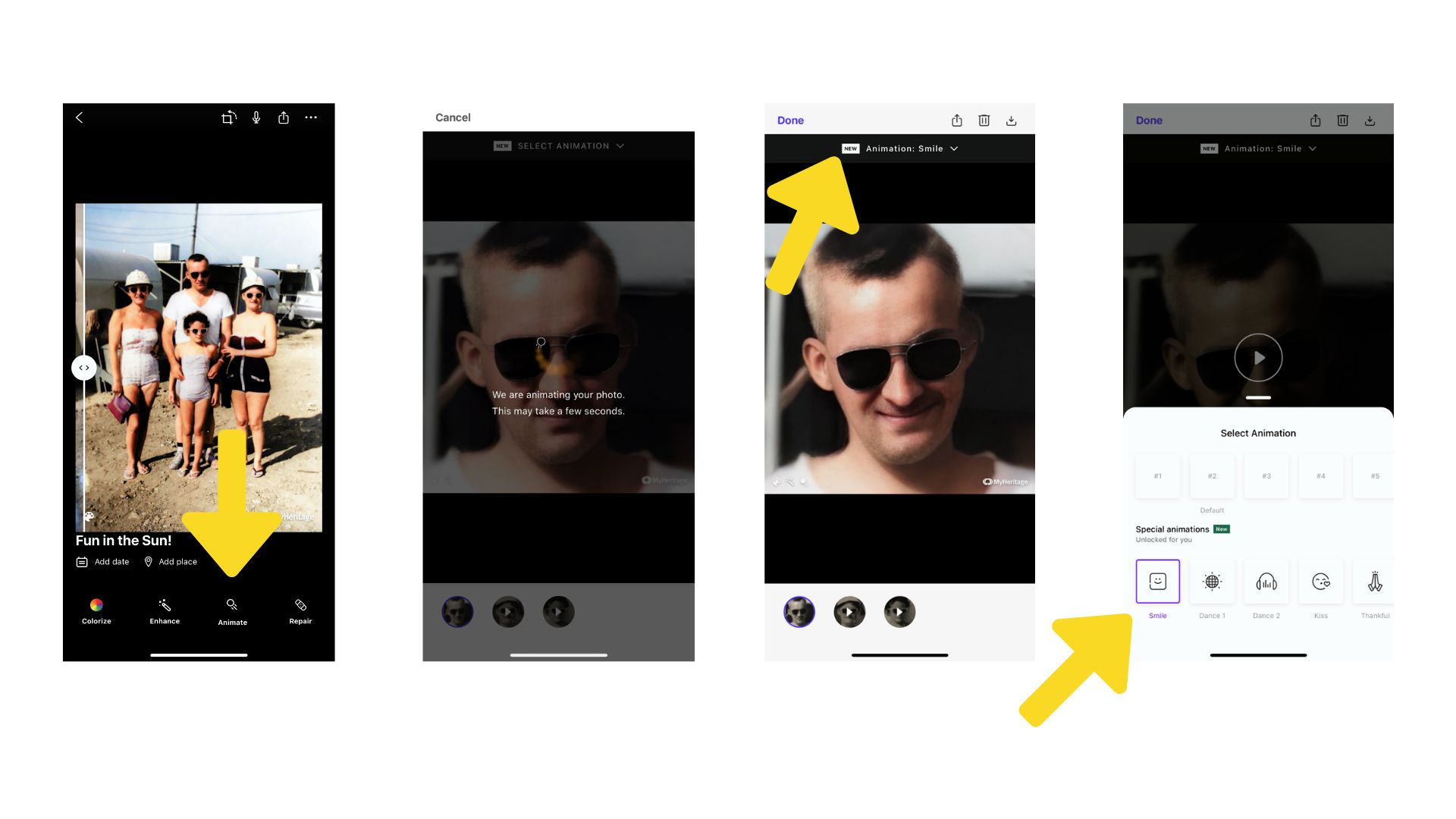The width and height of the screenshot is (1456, 819).
Task: Click the play button on animated preview
Action: click(1258, 357)
